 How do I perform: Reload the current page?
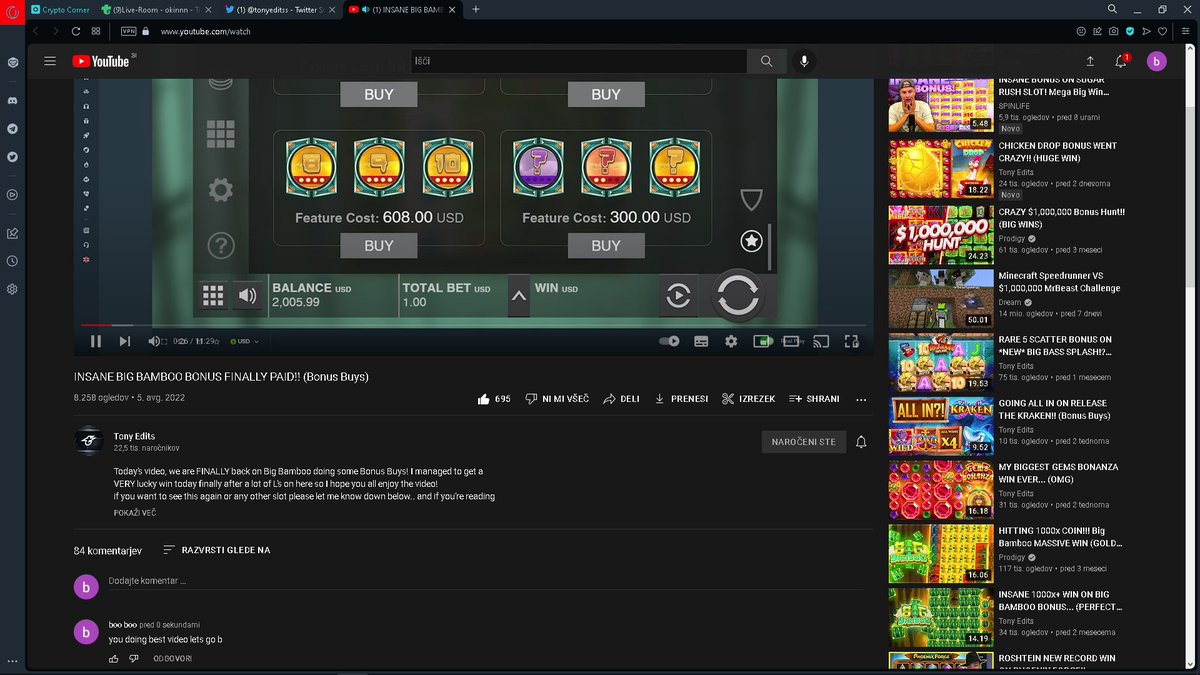pos(77,31)
